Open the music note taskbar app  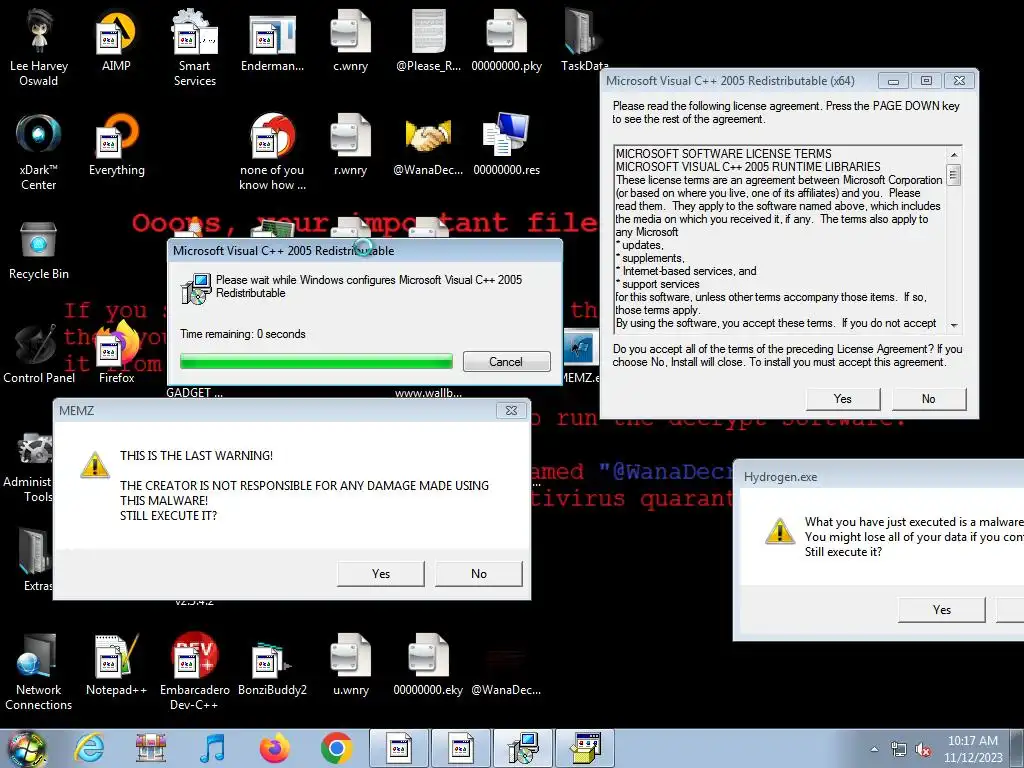click(212, 748)
